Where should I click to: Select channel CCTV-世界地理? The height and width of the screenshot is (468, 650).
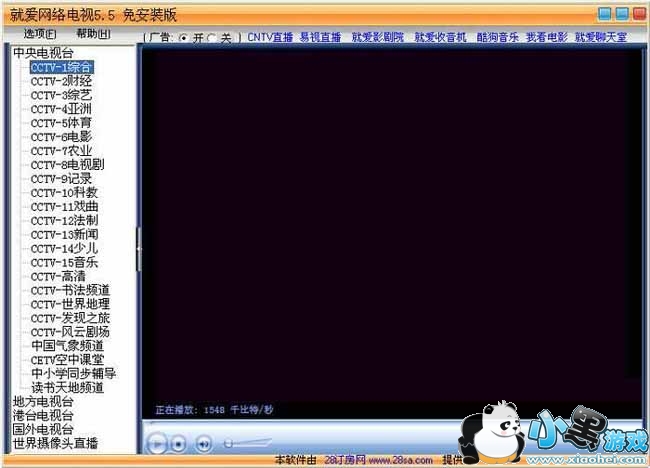70,305
